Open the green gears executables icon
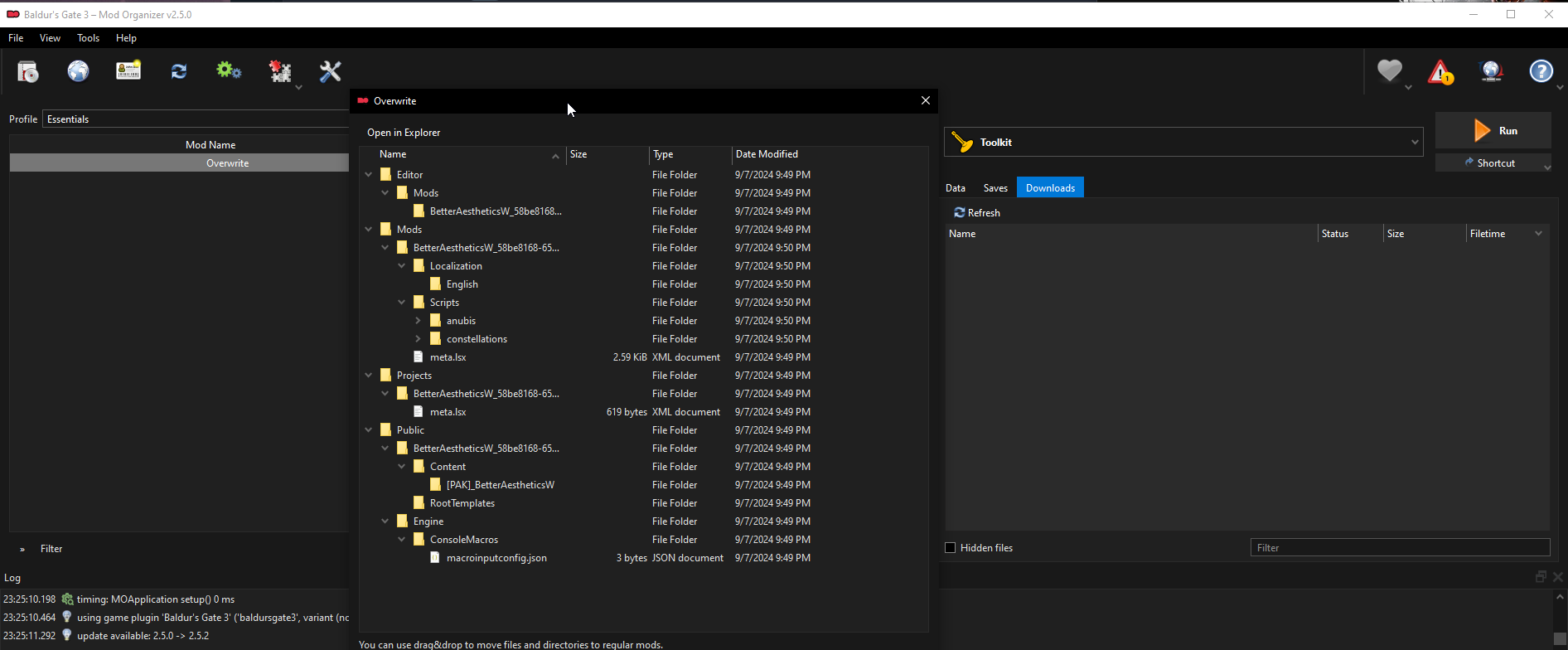The height and width of the screenshot is (650, 1568). click(229, 71)
